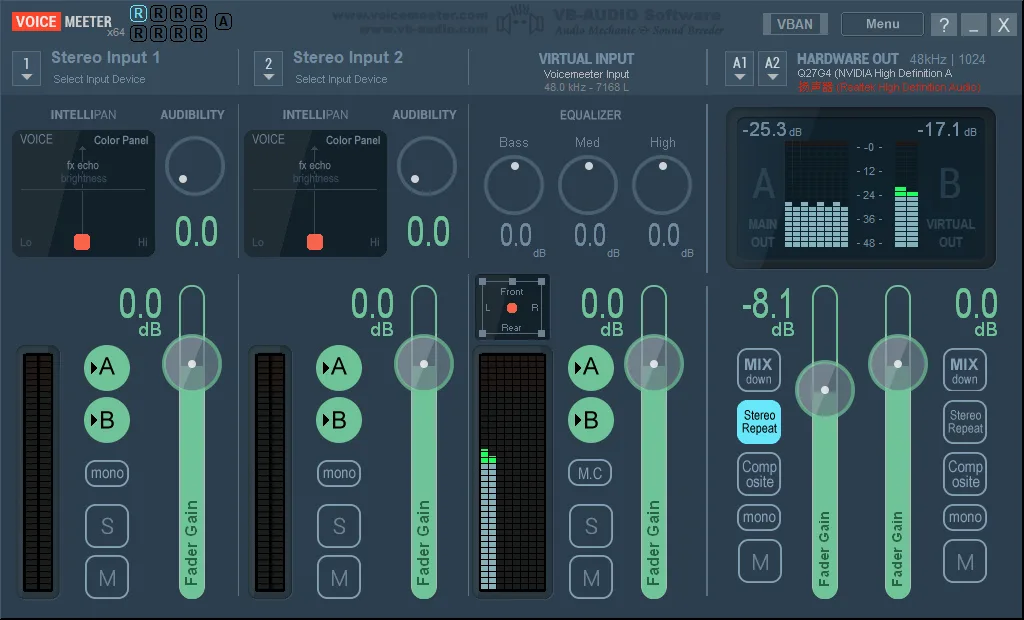Image resolution: width=1024 pixels, height=620 pixels.
Task: Expand the A1 hardware output selector
Action: (739, 69)
